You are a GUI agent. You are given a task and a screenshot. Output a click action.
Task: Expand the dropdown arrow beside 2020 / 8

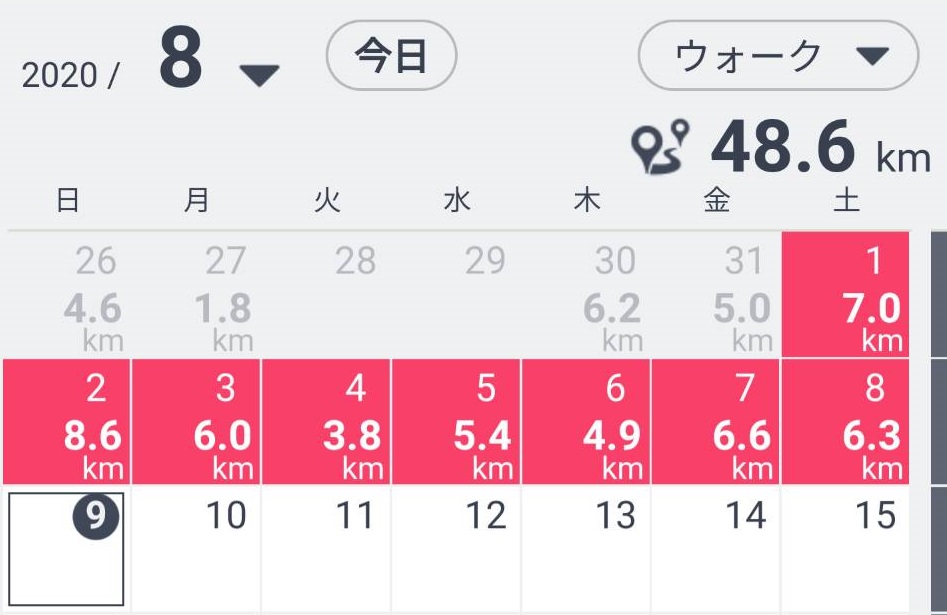click(x=254, y=72)
